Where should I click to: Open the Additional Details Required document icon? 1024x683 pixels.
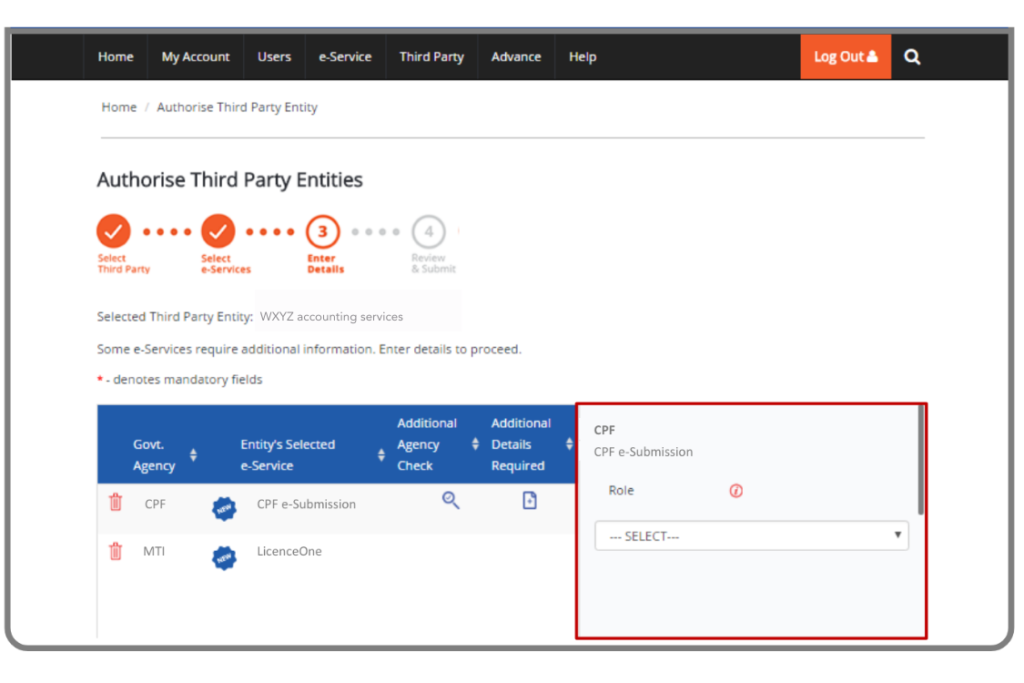coord(528,500)
